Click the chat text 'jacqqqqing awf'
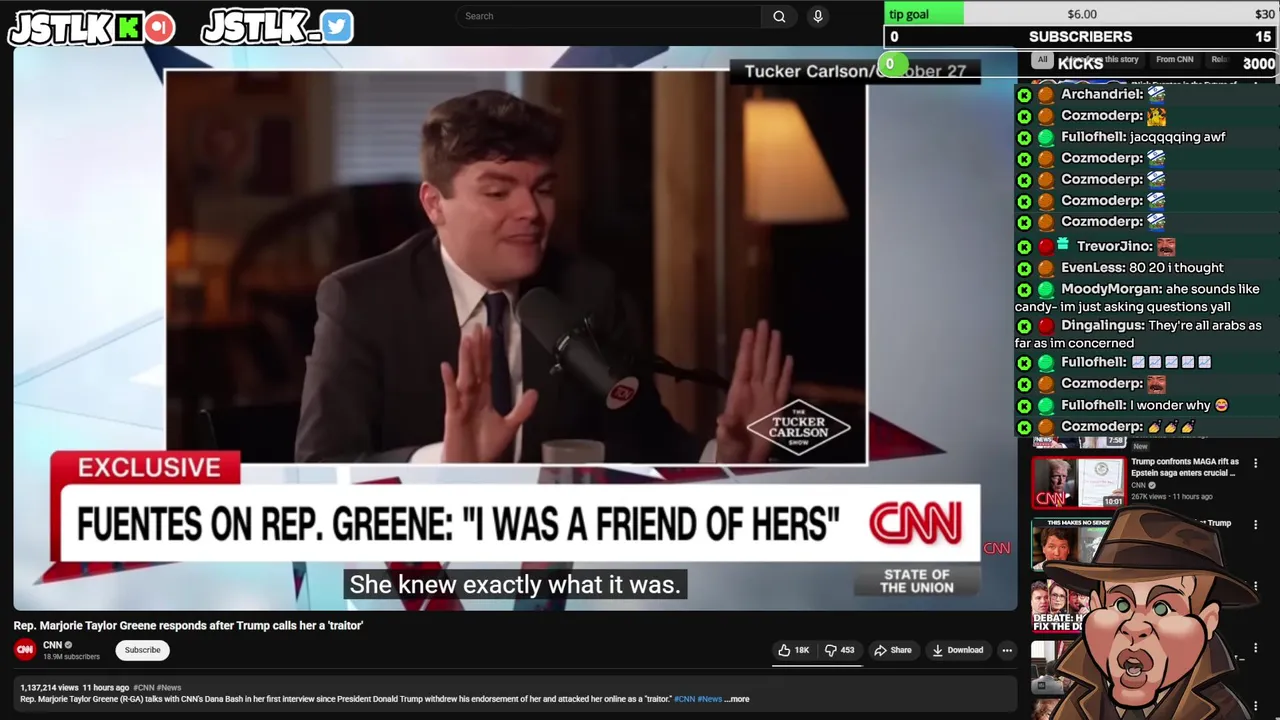This screenshot has width=1280, height=720. [x=1177, y=137]
